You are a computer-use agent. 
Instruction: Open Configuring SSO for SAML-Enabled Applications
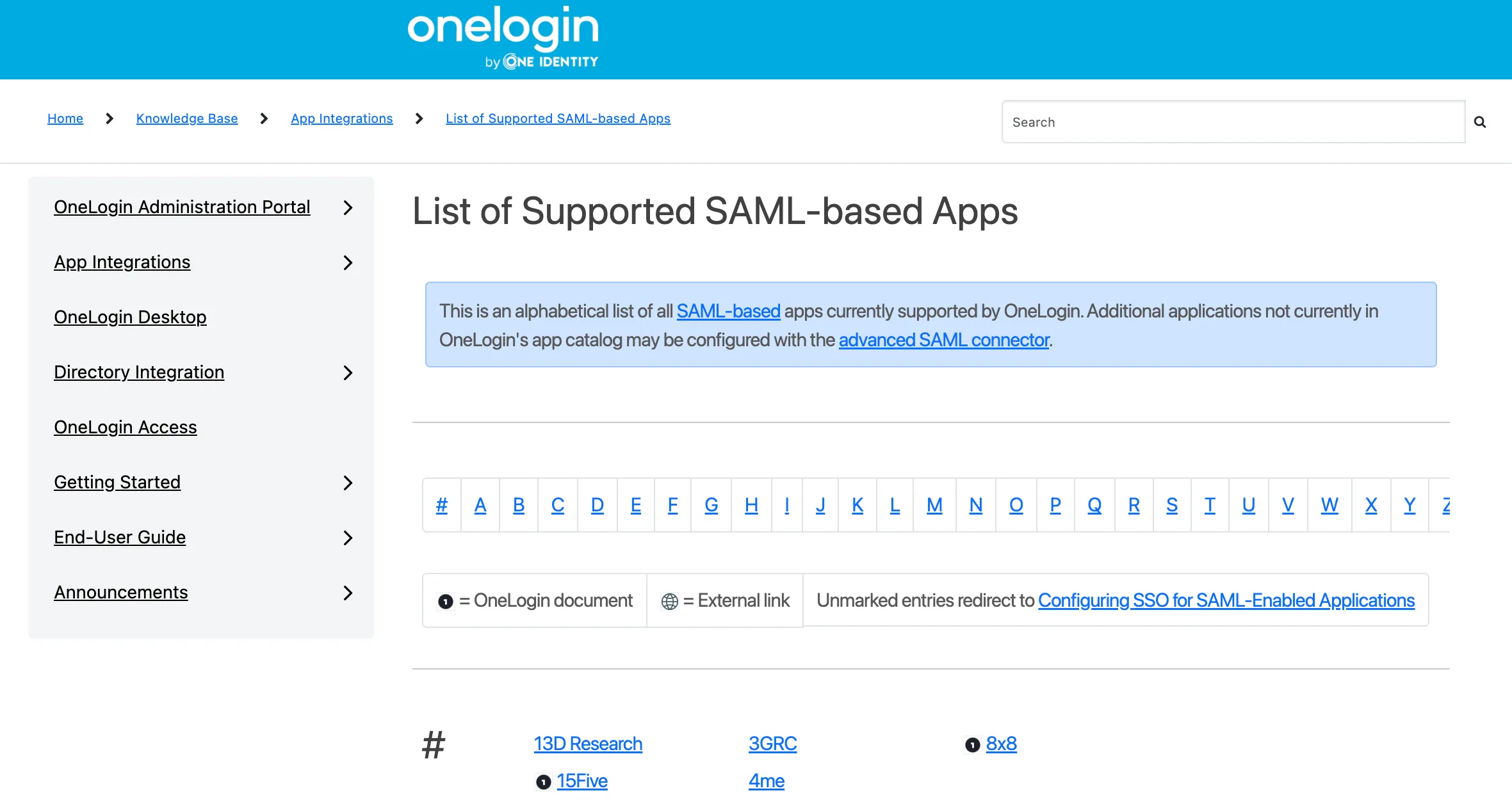[x=1226, y=600]
